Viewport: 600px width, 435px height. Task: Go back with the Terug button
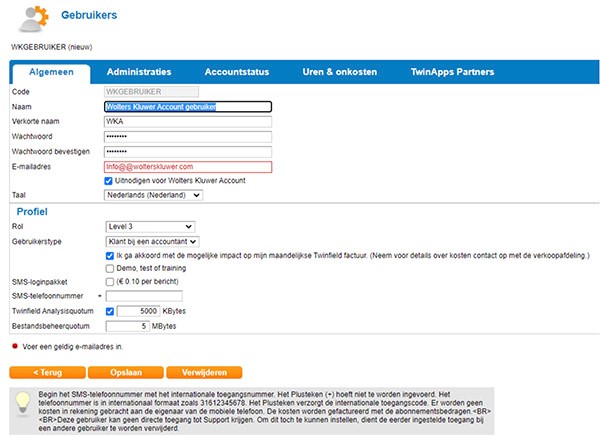tap(47, 372)
